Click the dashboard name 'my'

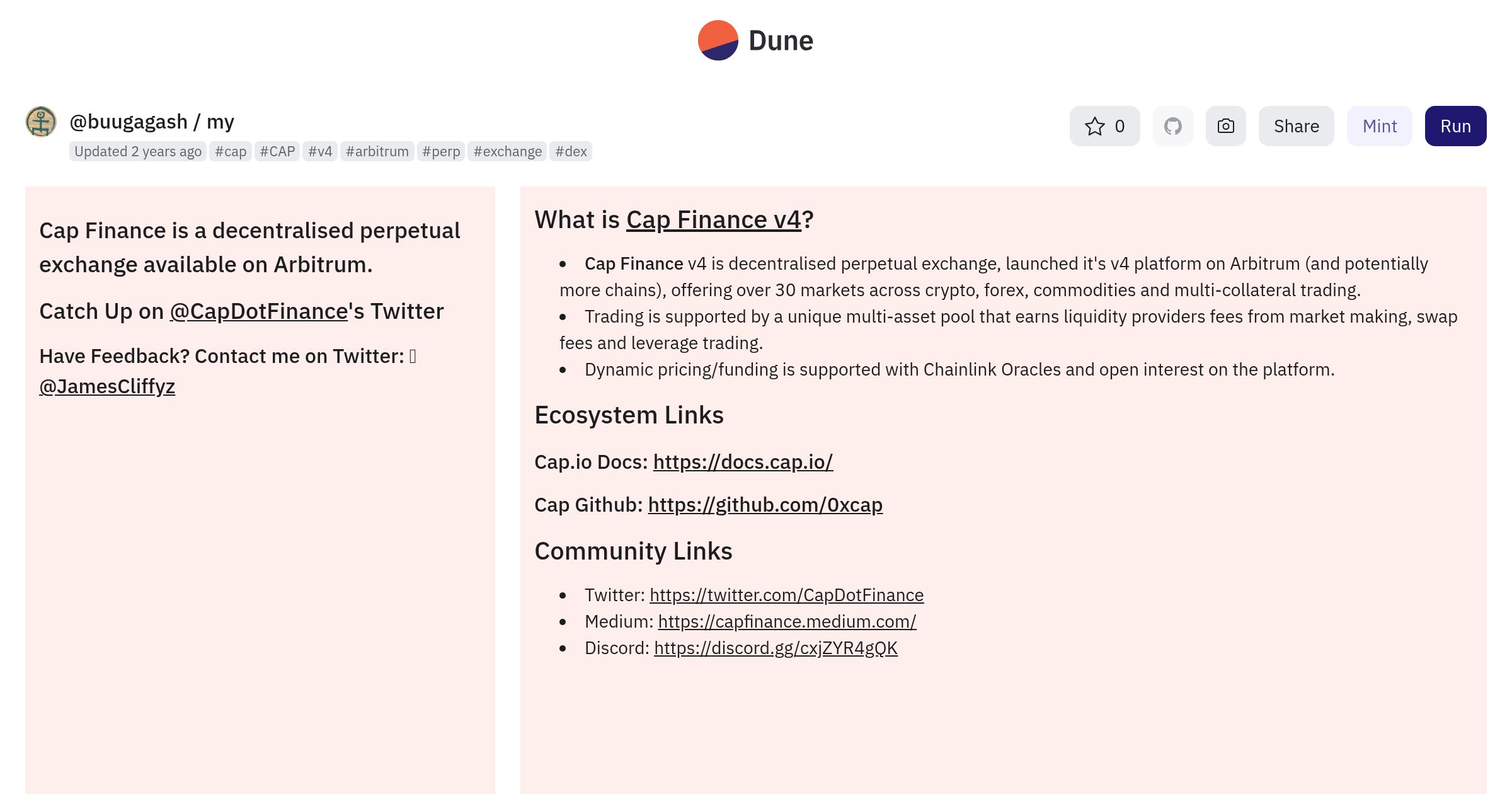[x=220, y=122]
